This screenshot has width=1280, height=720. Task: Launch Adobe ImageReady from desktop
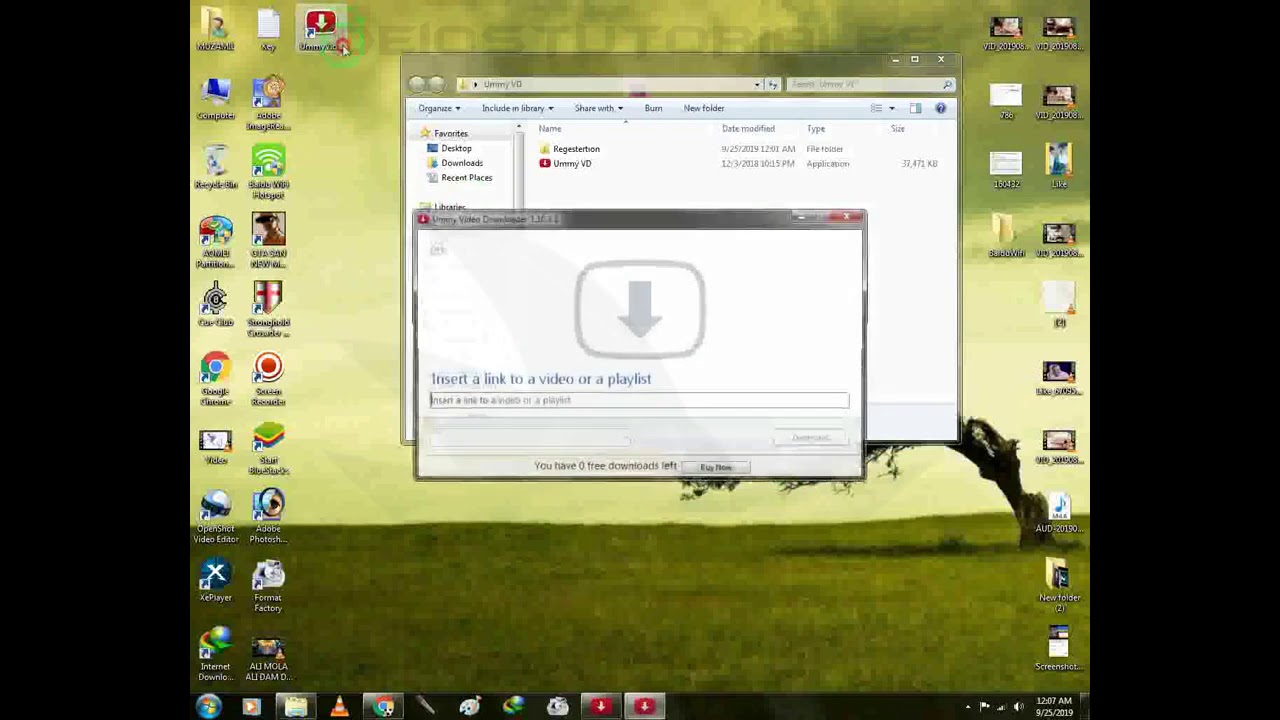click(x=268, y=104)
